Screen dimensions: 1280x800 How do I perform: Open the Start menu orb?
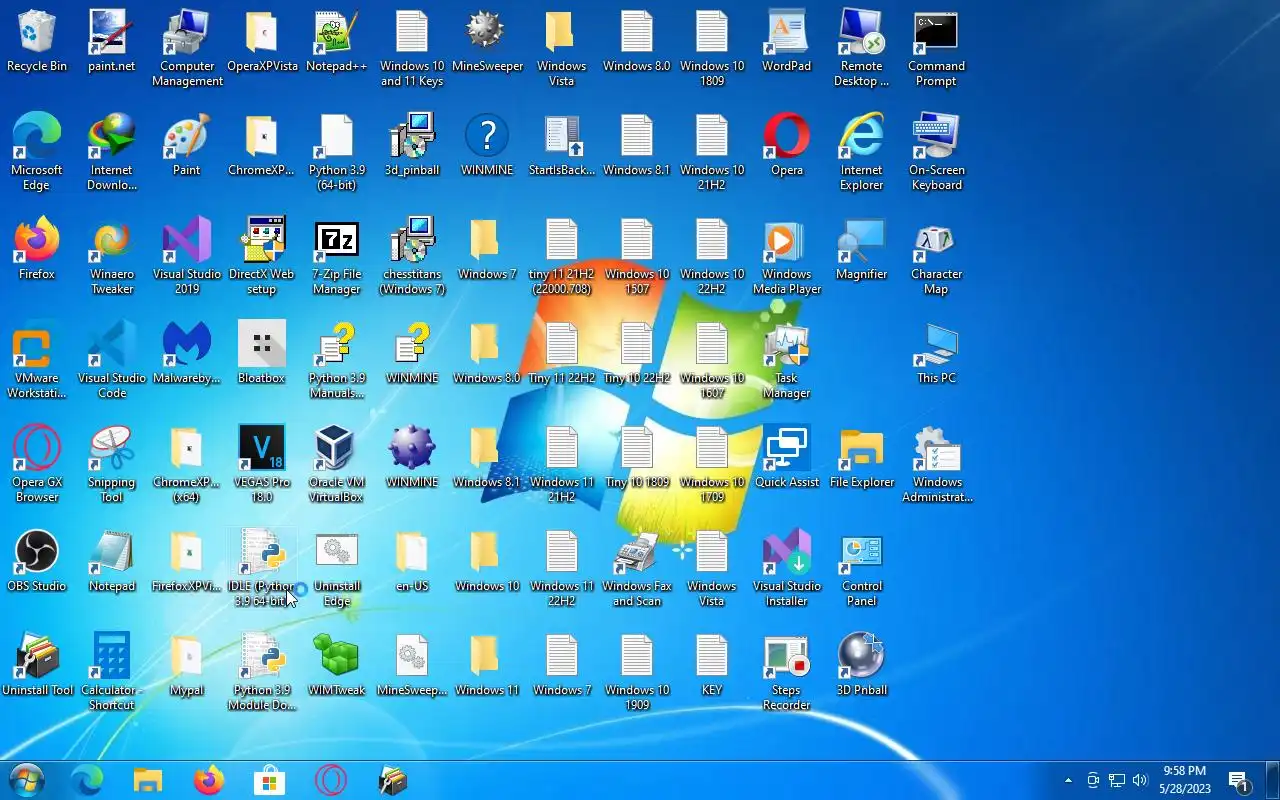pyautogui.click(x=26, y=780)
